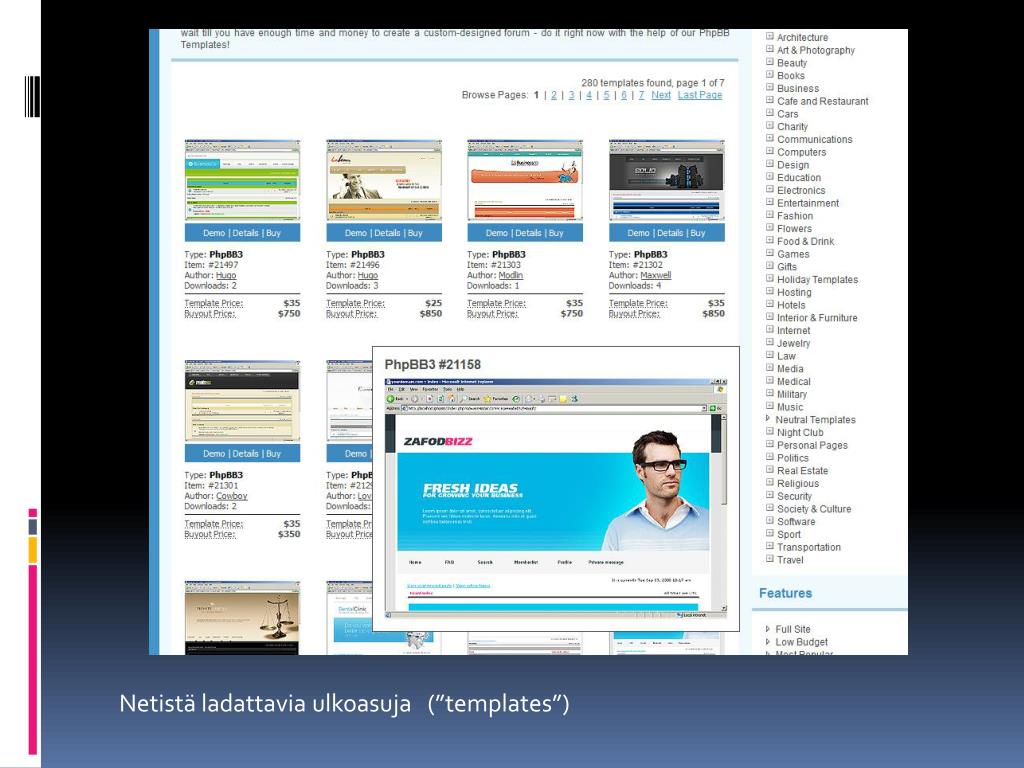Jump to page 7 of results
The height and width of the screenshot is (768, 1024).
(x=641, y=95)
